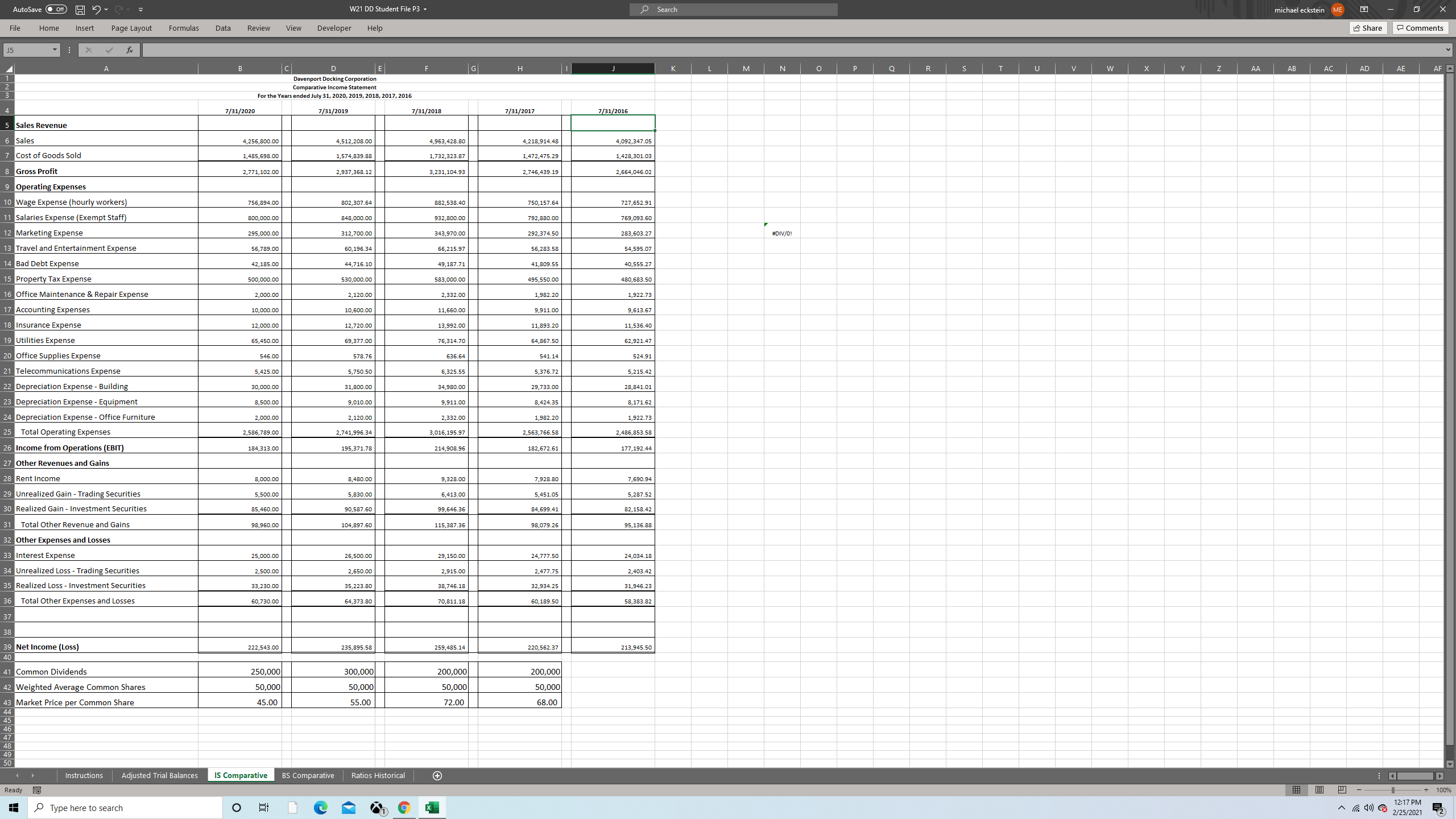Open the Formulas ribbon tab
Viewport: 1456px width, 819px height.
pos(184,28)
